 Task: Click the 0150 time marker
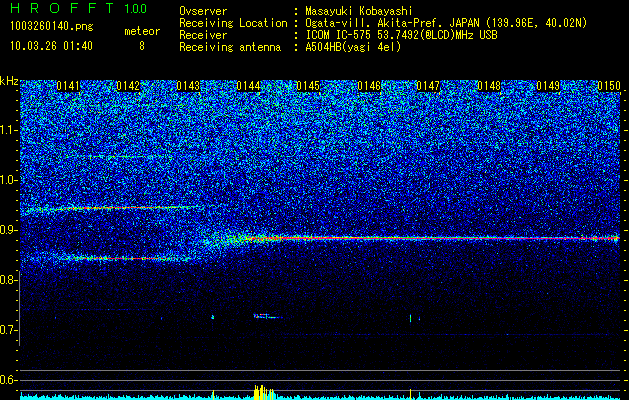click(x=609, y=86)
